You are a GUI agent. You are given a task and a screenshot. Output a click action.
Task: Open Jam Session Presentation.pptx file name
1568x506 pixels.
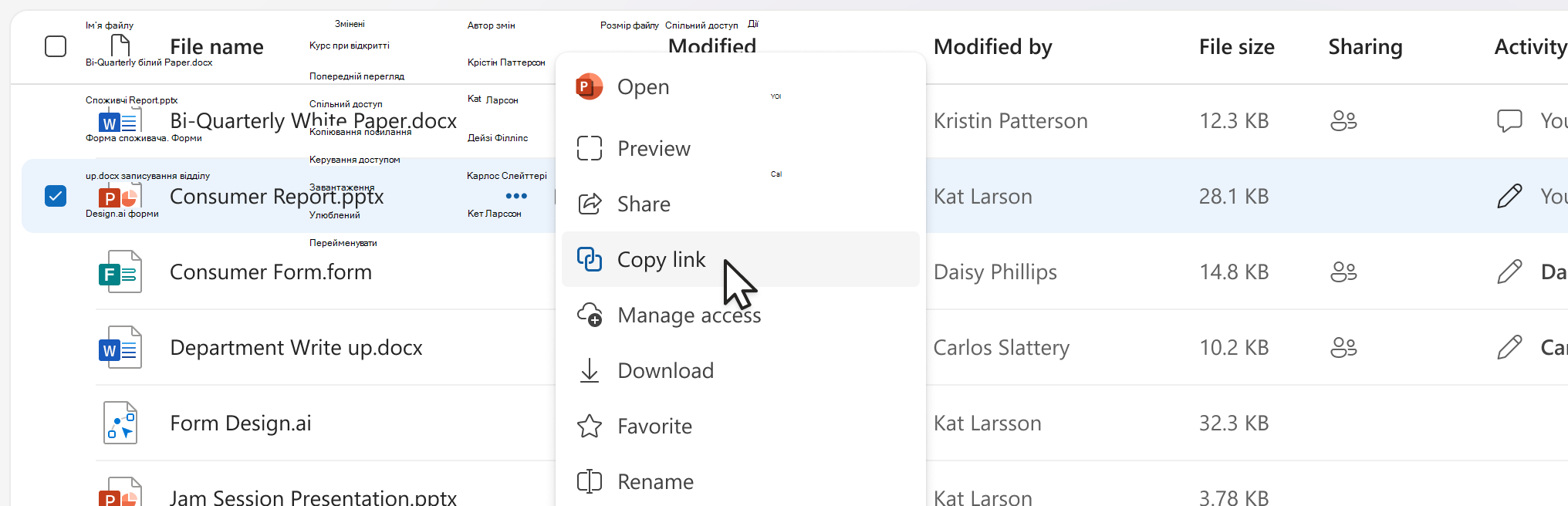tap(313, 498)
